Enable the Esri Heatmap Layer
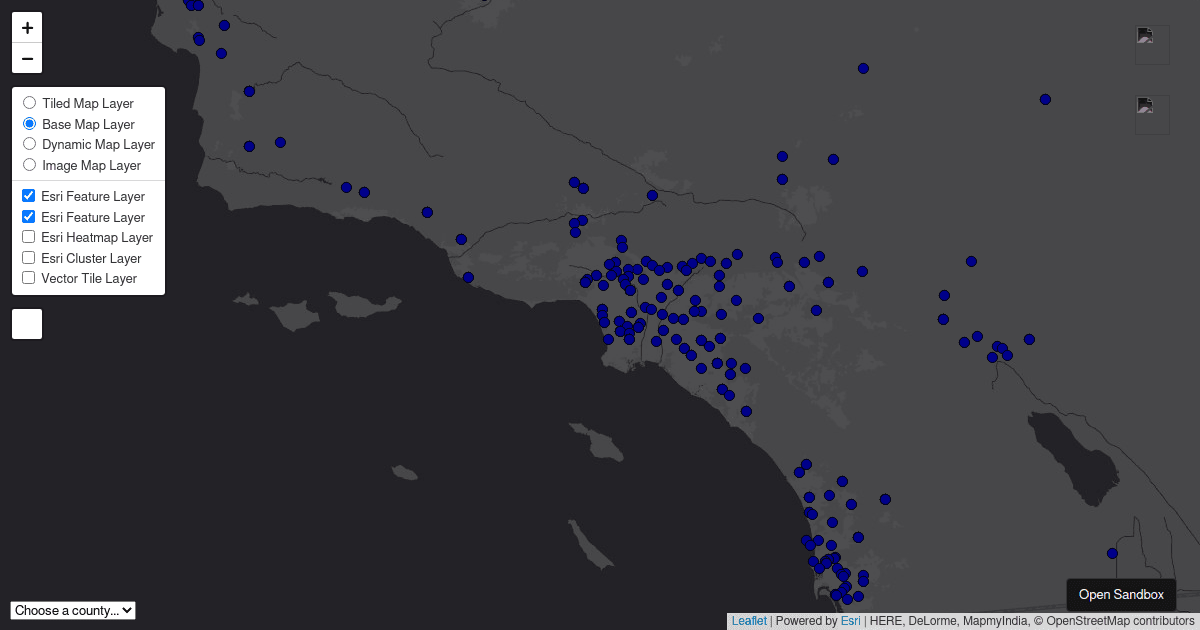Screen dimensions: 1200x630 28,236
